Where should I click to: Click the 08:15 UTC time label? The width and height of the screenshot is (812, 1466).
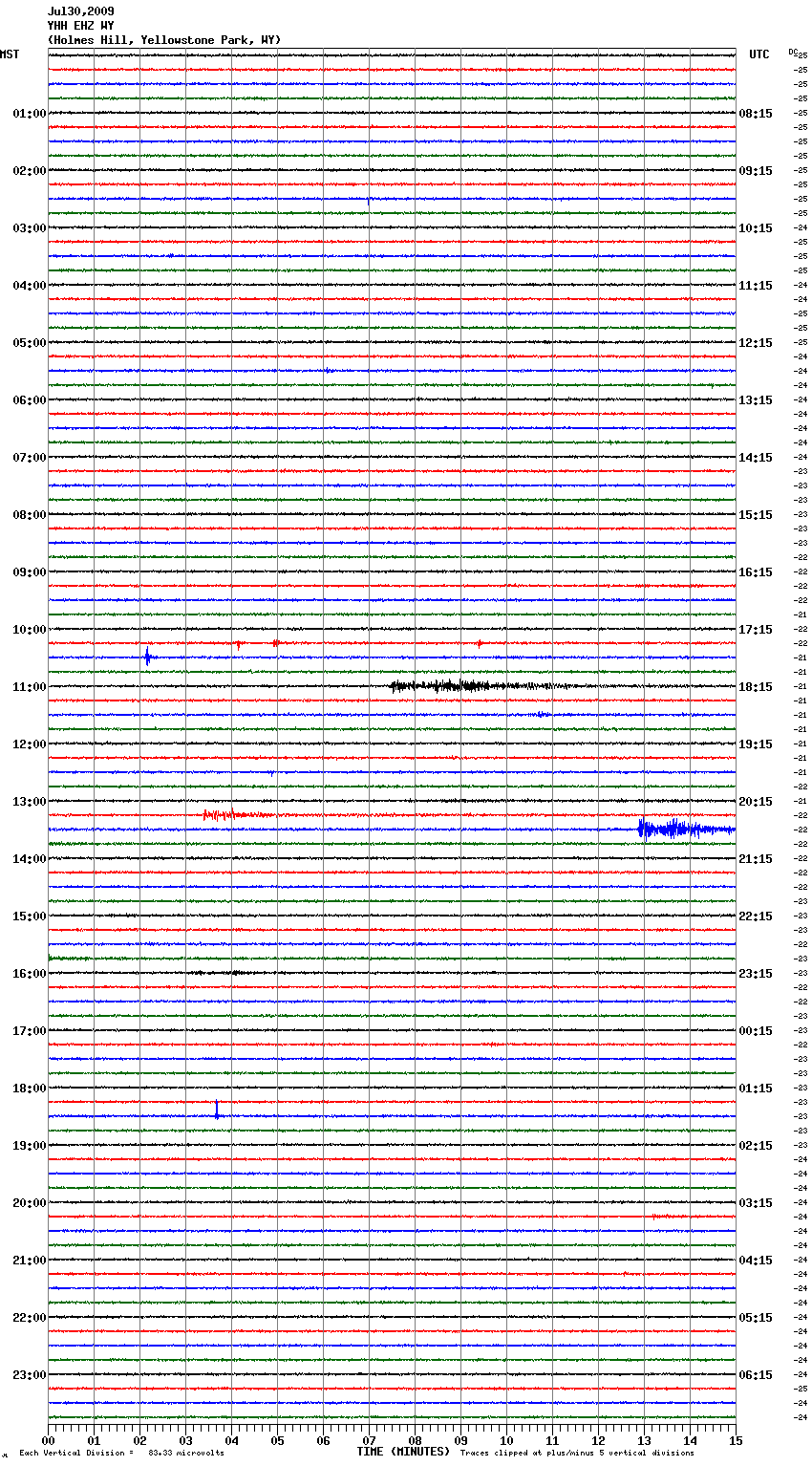click(x=756, y=114)
